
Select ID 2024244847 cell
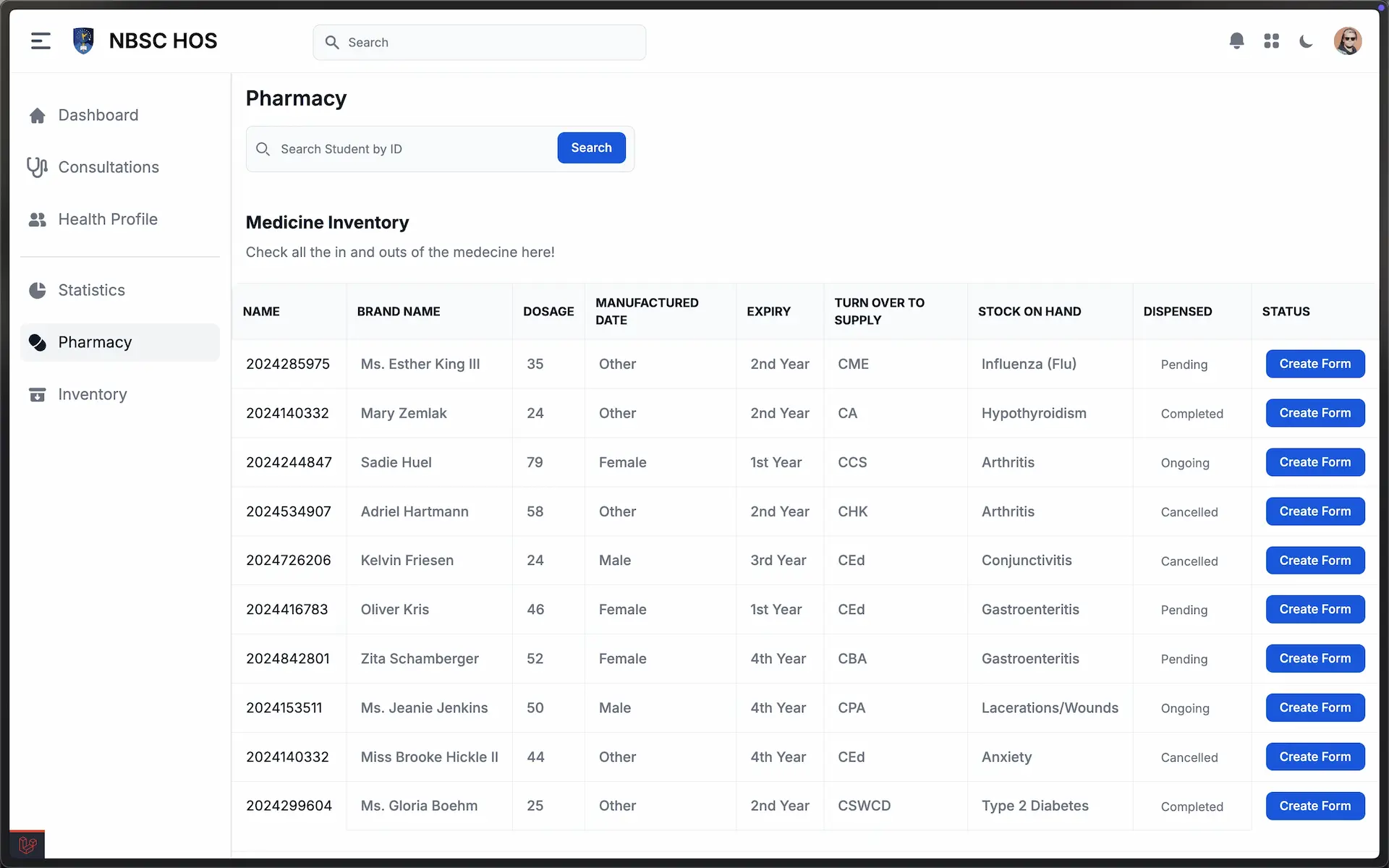pyautogui.click(x=289, y=462)
